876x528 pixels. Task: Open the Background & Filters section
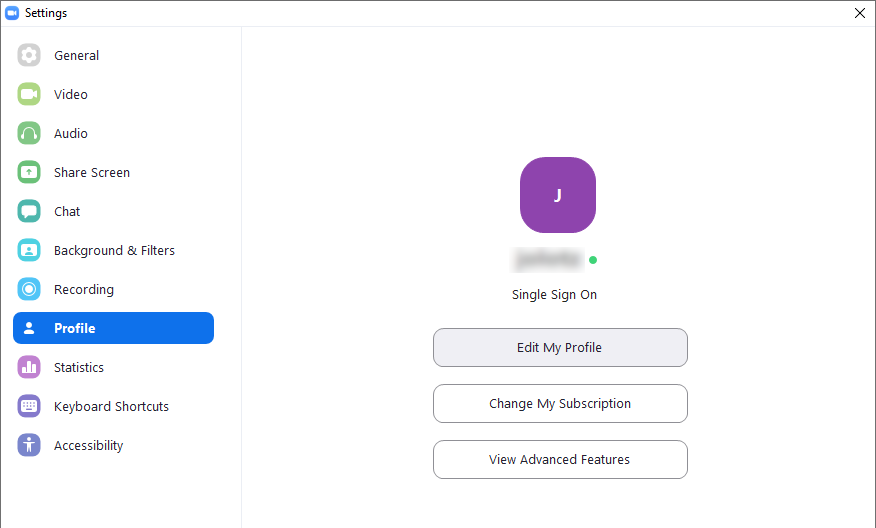coord(113,250)
